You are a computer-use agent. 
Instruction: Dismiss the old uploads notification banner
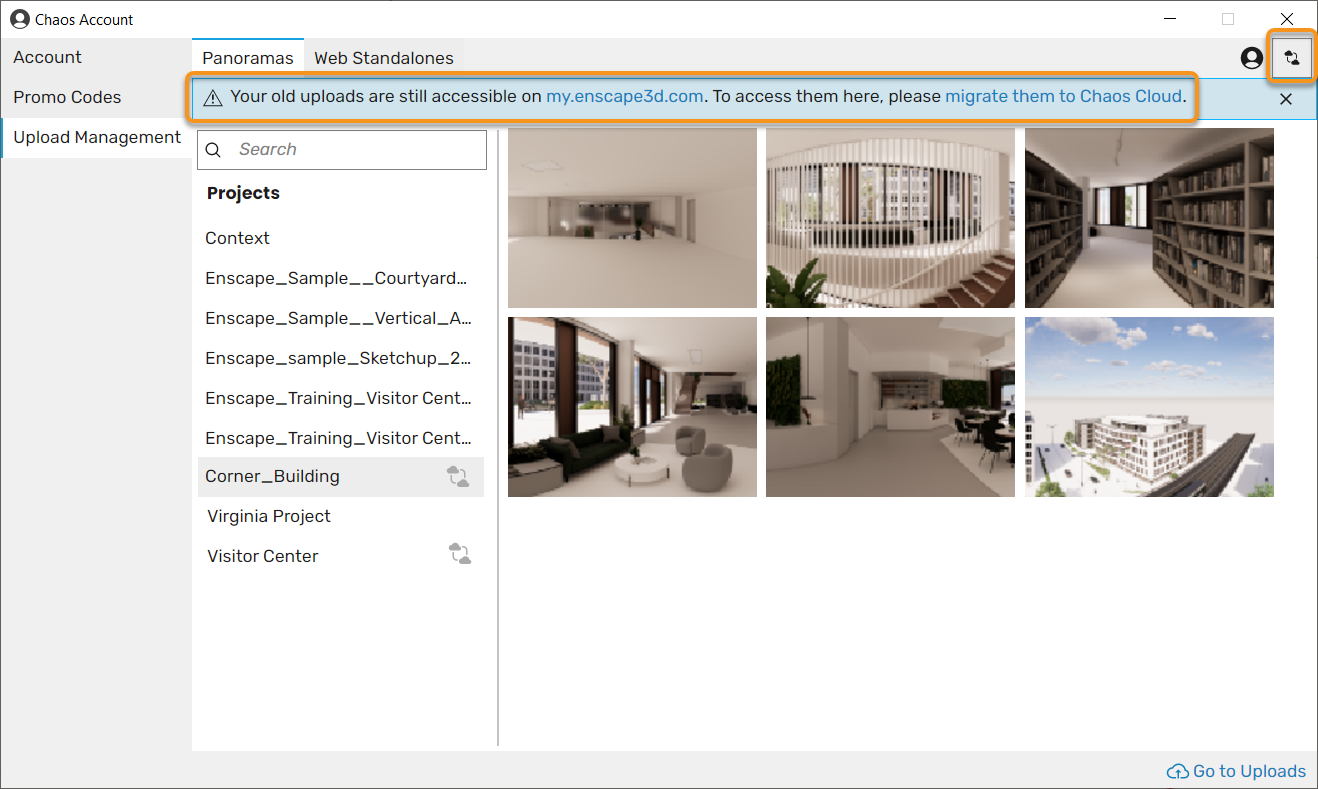[1286, 99]
